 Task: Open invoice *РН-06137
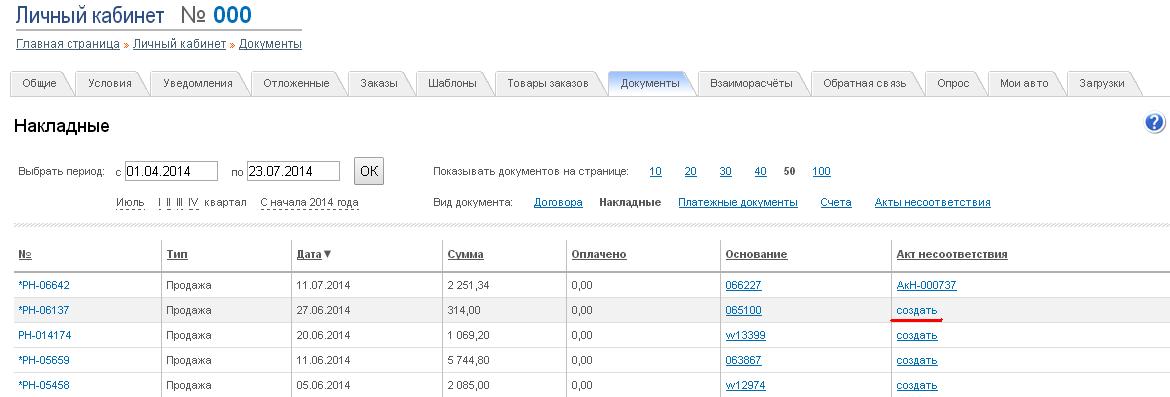pyautogui.click(x=43, y=310)
